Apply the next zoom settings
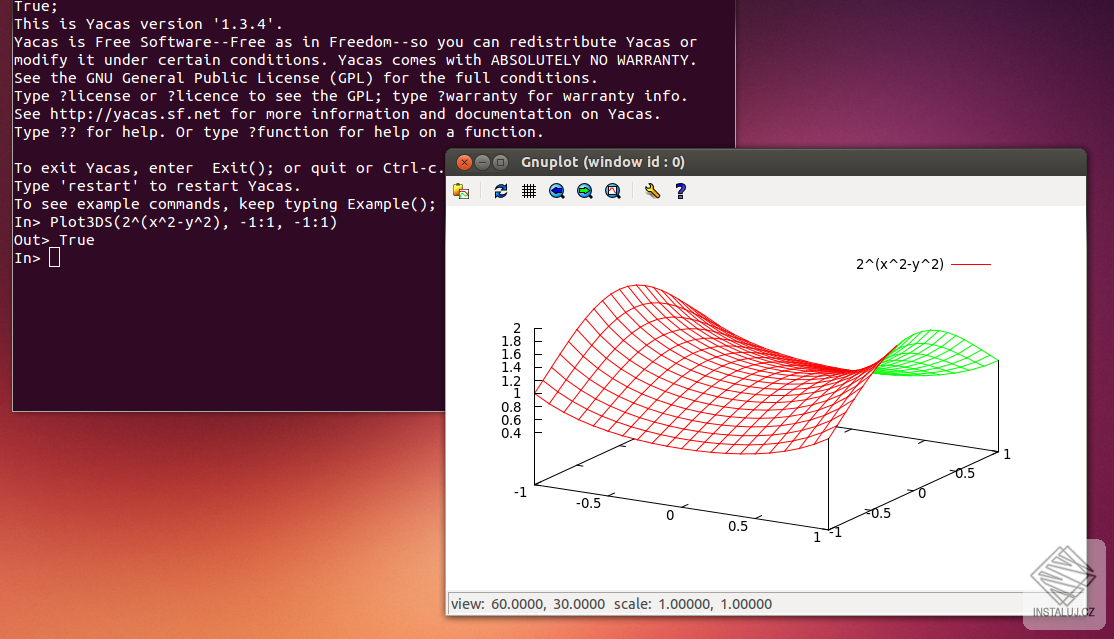 585,191
